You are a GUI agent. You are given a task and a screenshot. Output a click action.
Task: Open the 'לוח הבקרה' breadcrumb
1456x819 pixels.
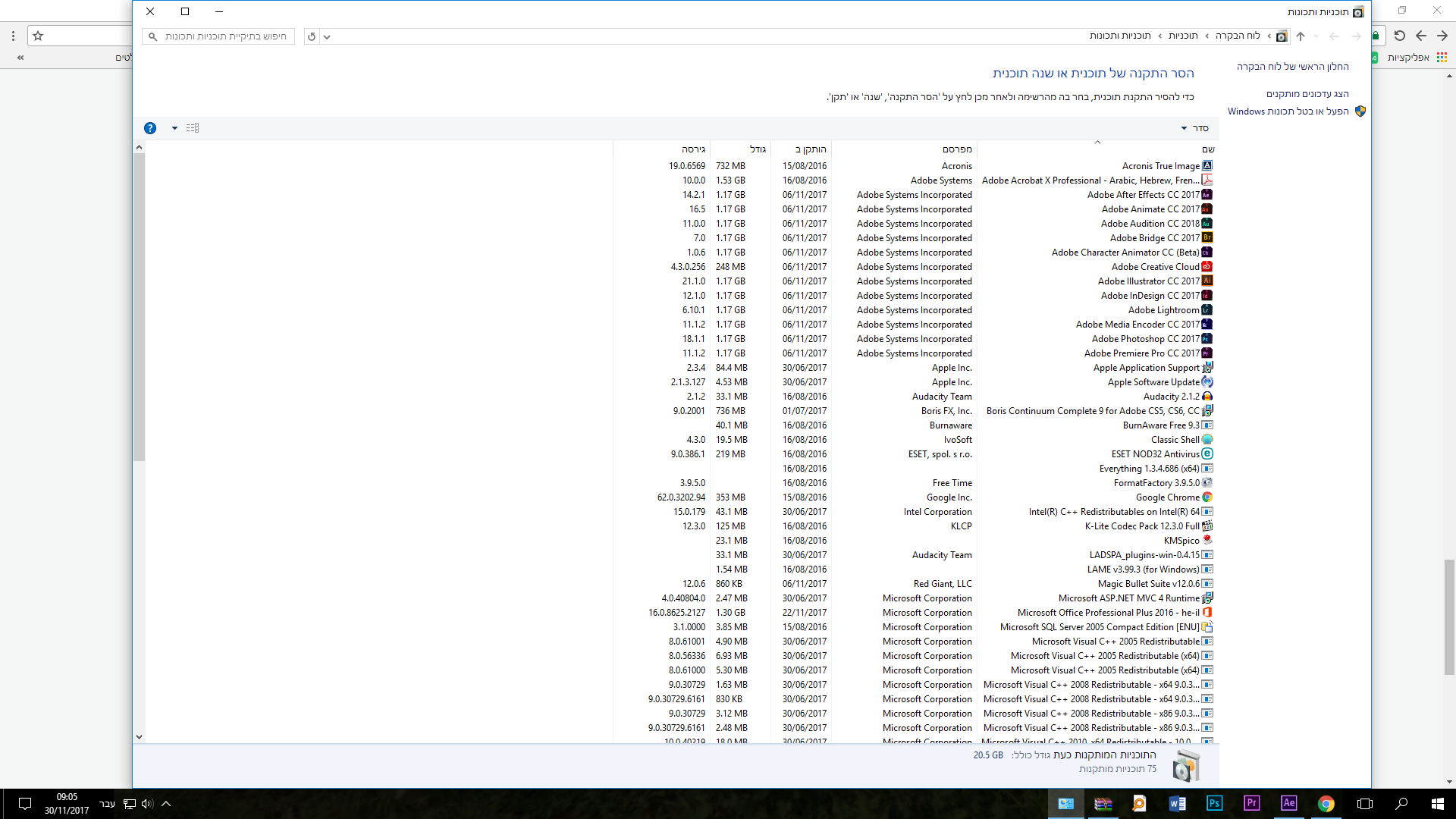1238,36
